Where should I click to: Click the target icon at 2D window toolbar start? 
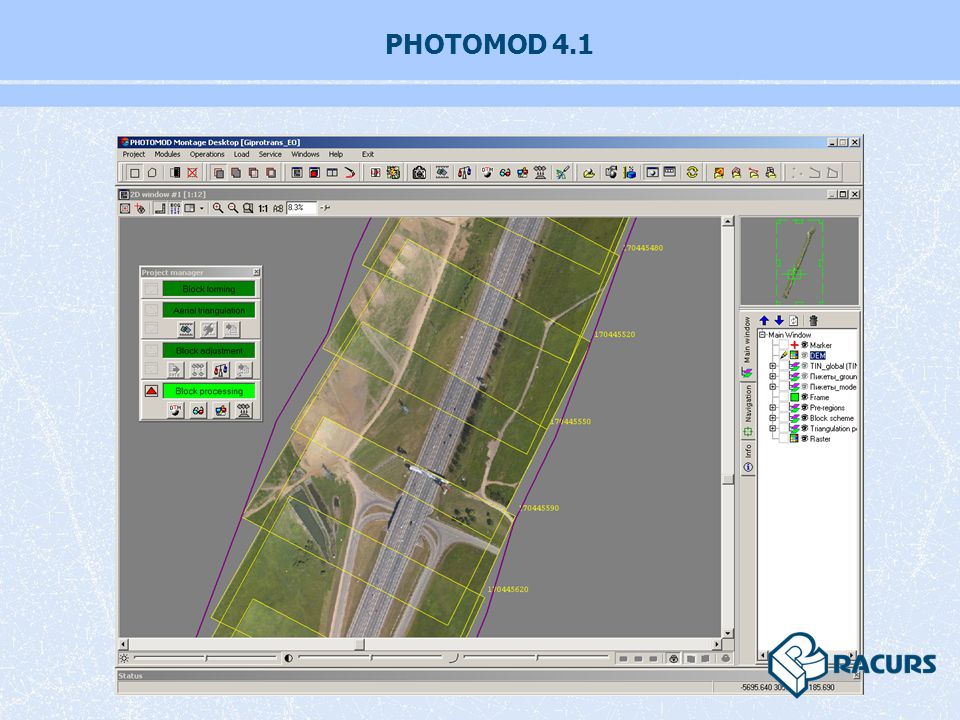(x=125, y=208)
